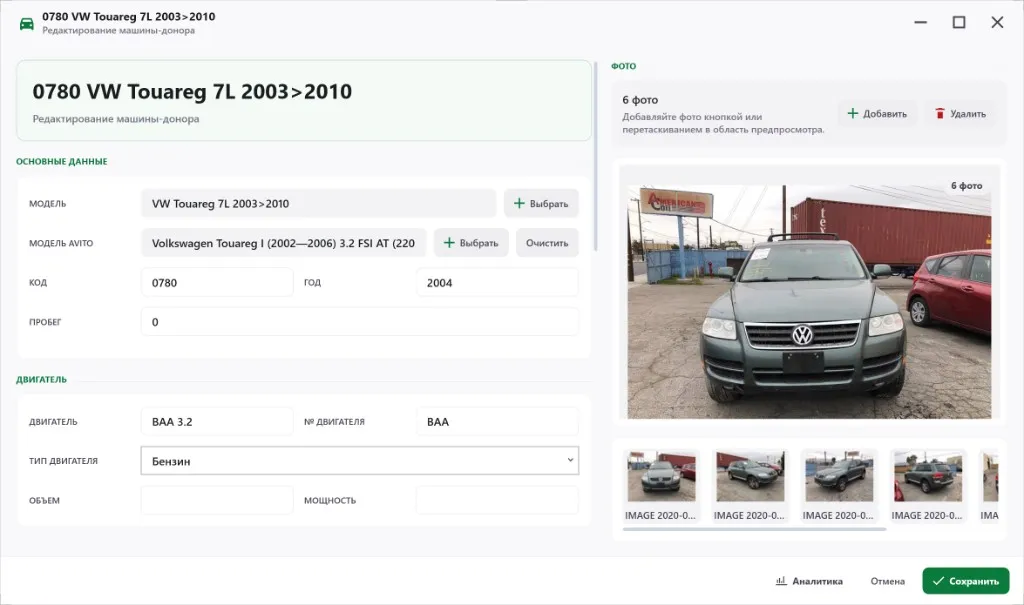
Task: Click the trash icon on Удалить
Action: [939, 114]
